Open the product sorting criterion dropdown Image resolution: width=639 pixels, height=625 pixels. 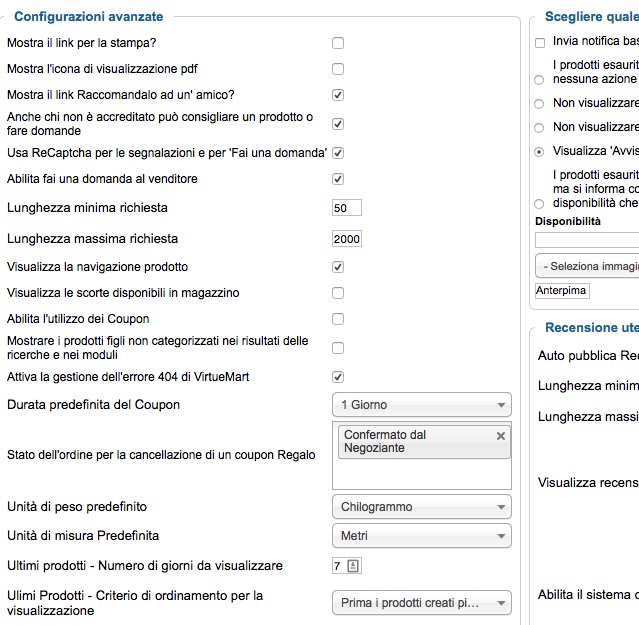coord(421,603)
